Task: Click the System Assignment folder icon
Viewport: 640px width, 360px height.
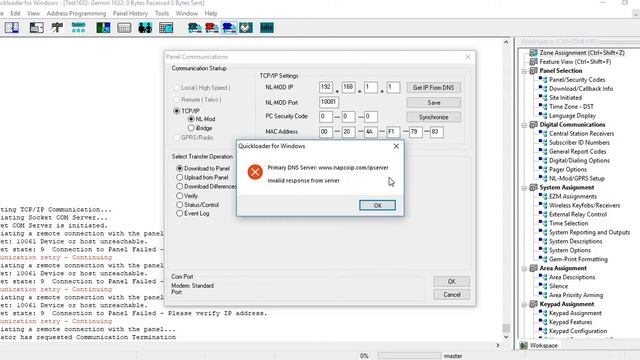Action: [533, 187]
